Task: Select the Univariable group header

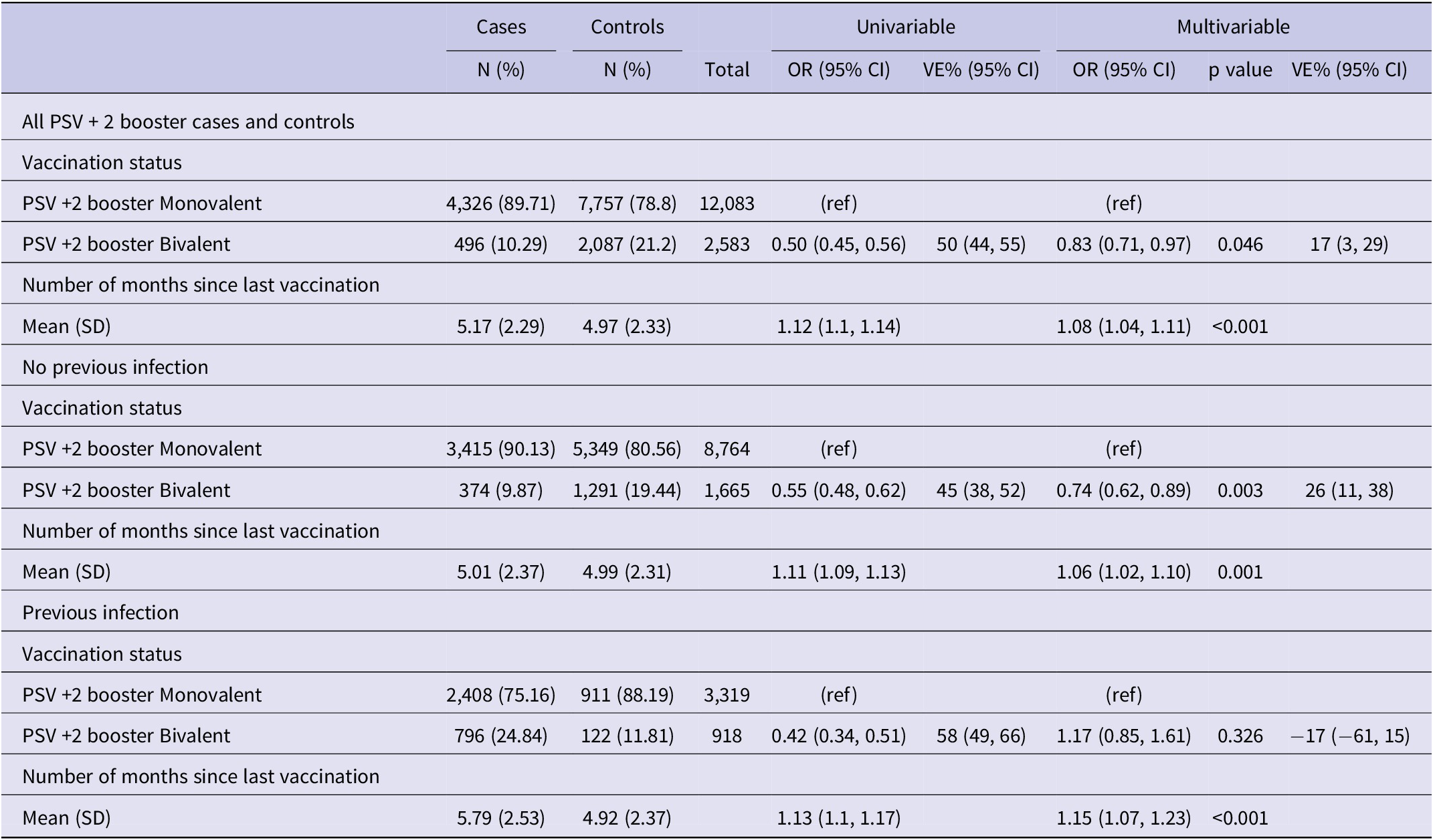Action: [x=905, y=27]
